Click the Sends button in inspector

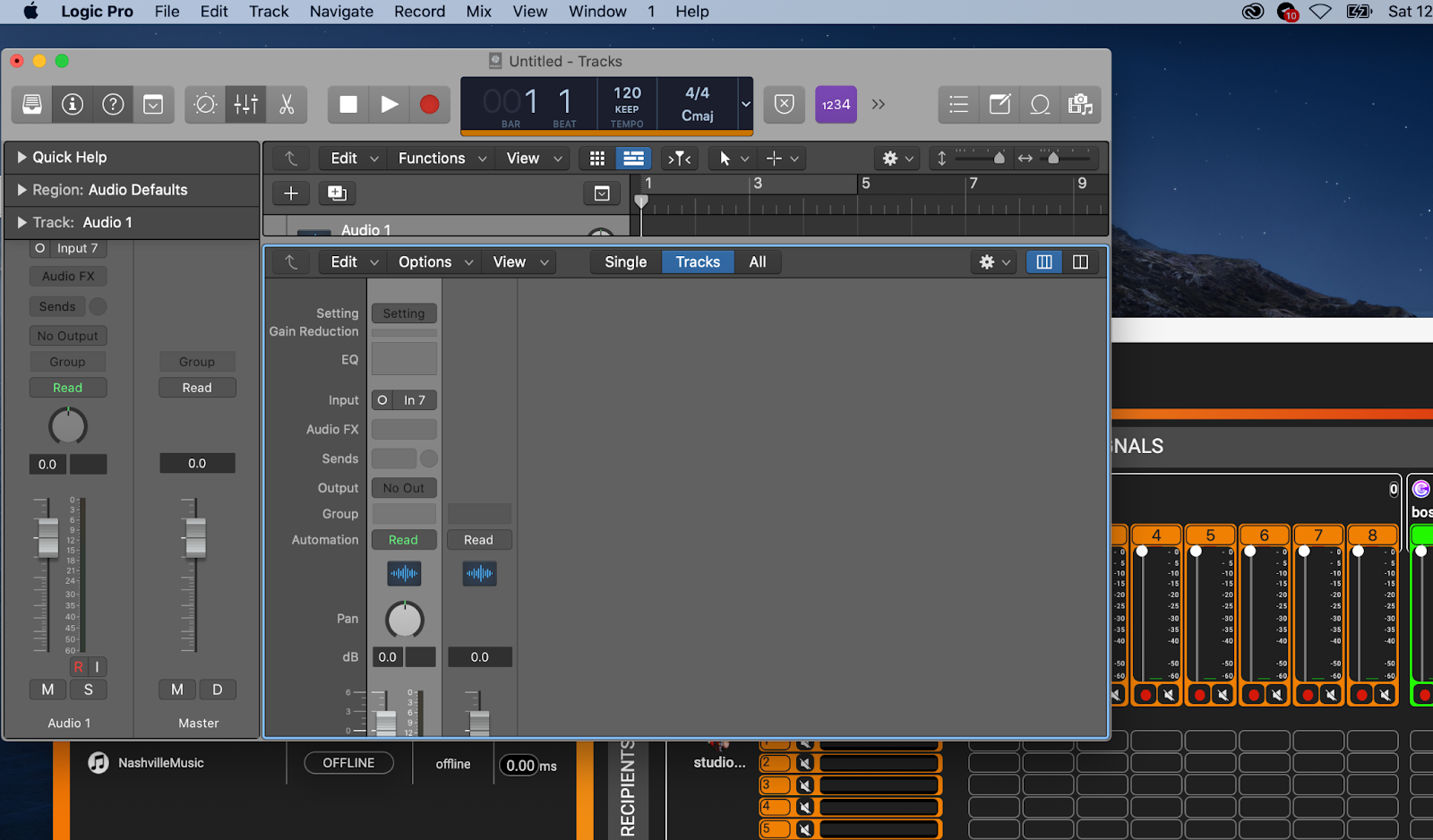point(57,306)
